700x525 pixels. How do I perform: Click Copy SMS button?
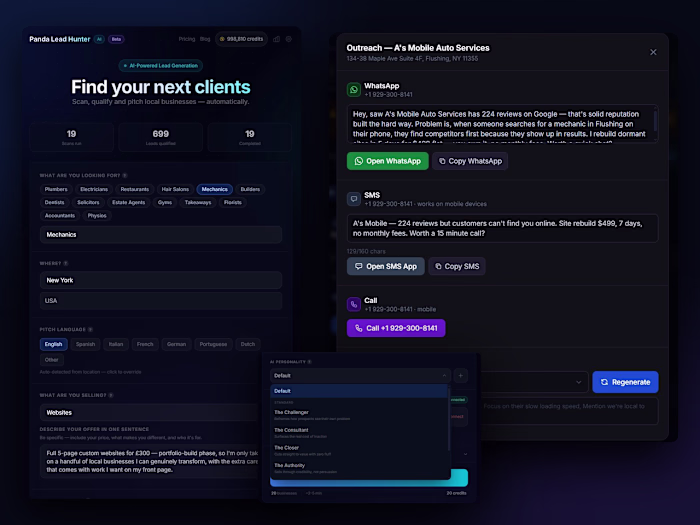pyautogui.click(x=457, y=267)
